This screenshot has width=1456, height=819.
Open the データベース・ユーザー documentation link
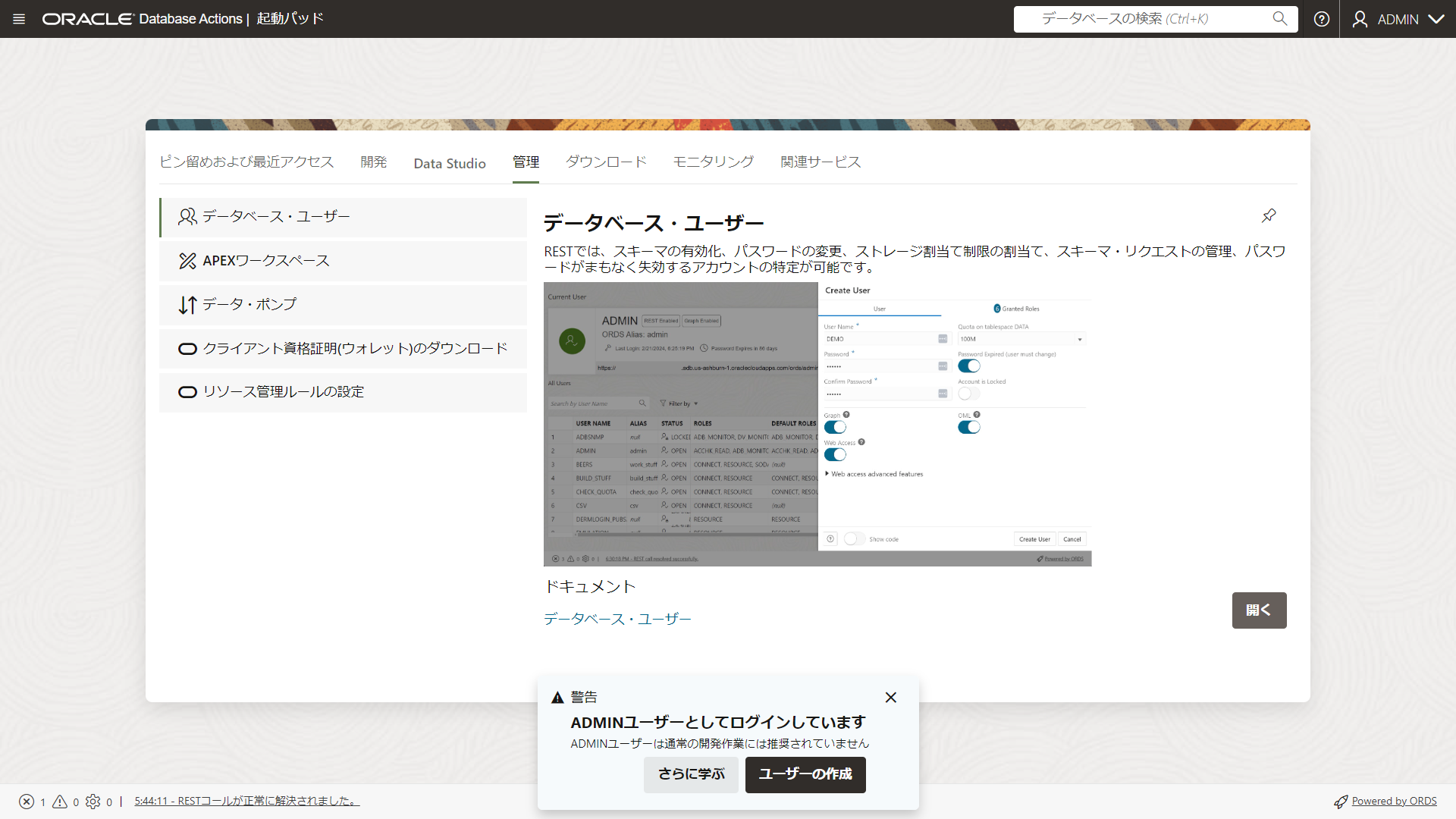tap(617, 620)
